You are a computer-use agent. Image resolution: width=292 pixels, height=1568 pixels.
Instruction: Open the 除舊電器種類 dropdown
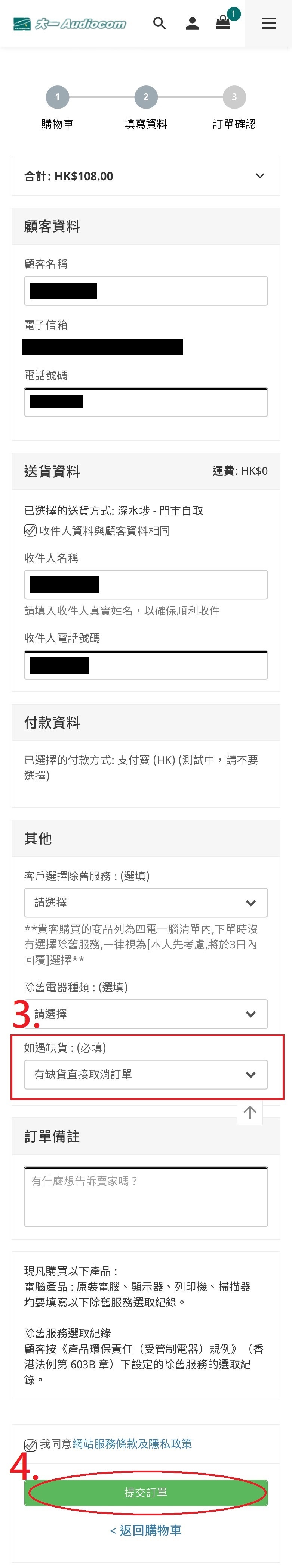(146, 1014)
